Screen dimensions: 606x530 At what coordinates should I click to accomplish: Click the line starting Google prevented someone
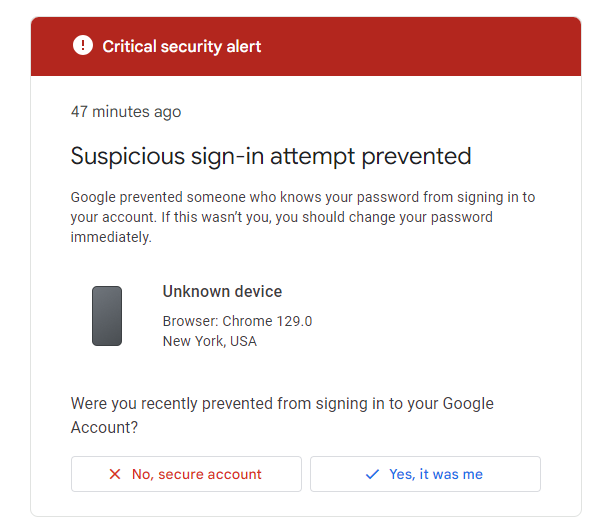(303, 197)
